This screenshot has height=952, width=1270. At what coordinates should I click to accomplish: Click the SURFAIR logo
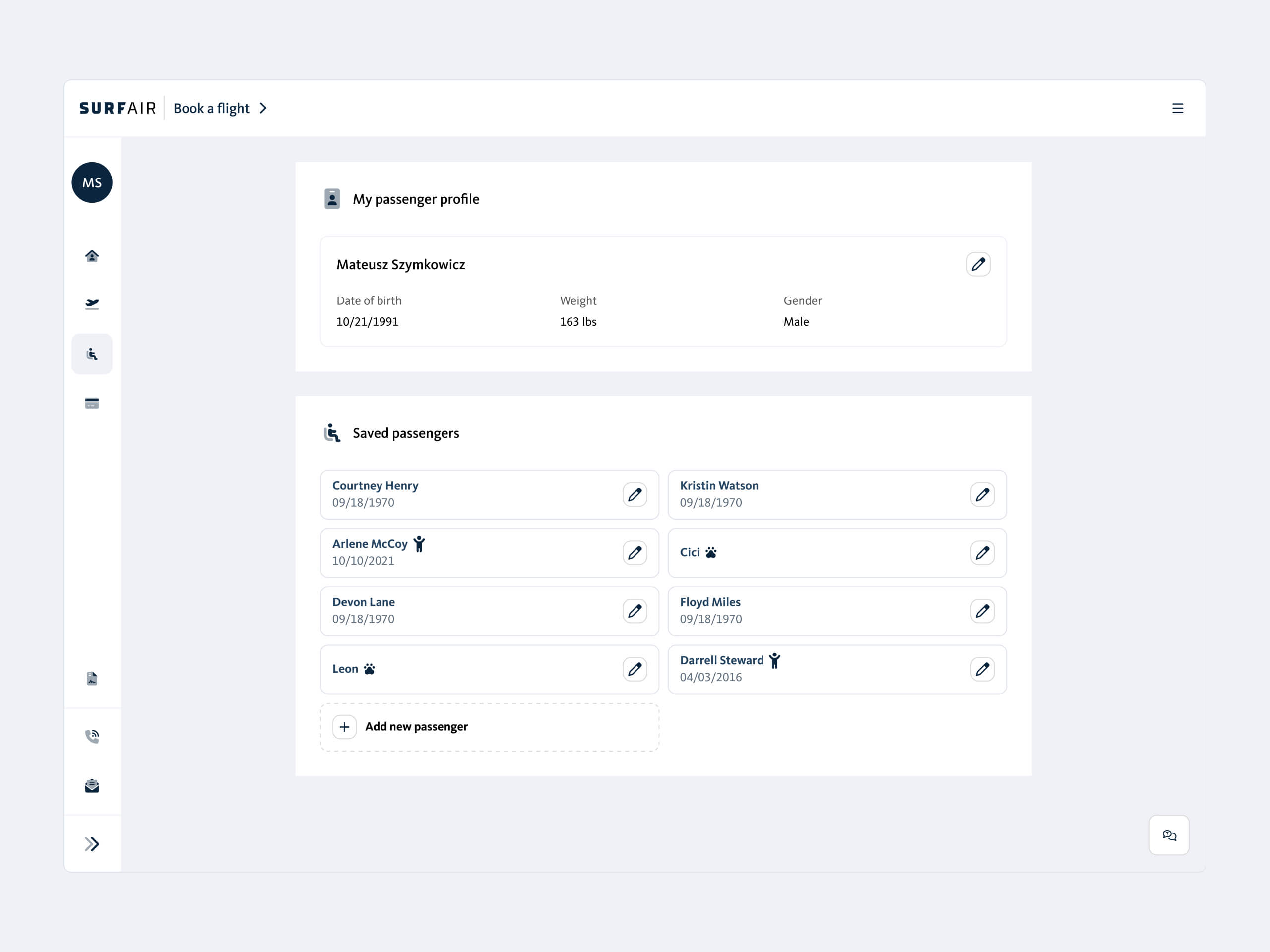(118, 109)
